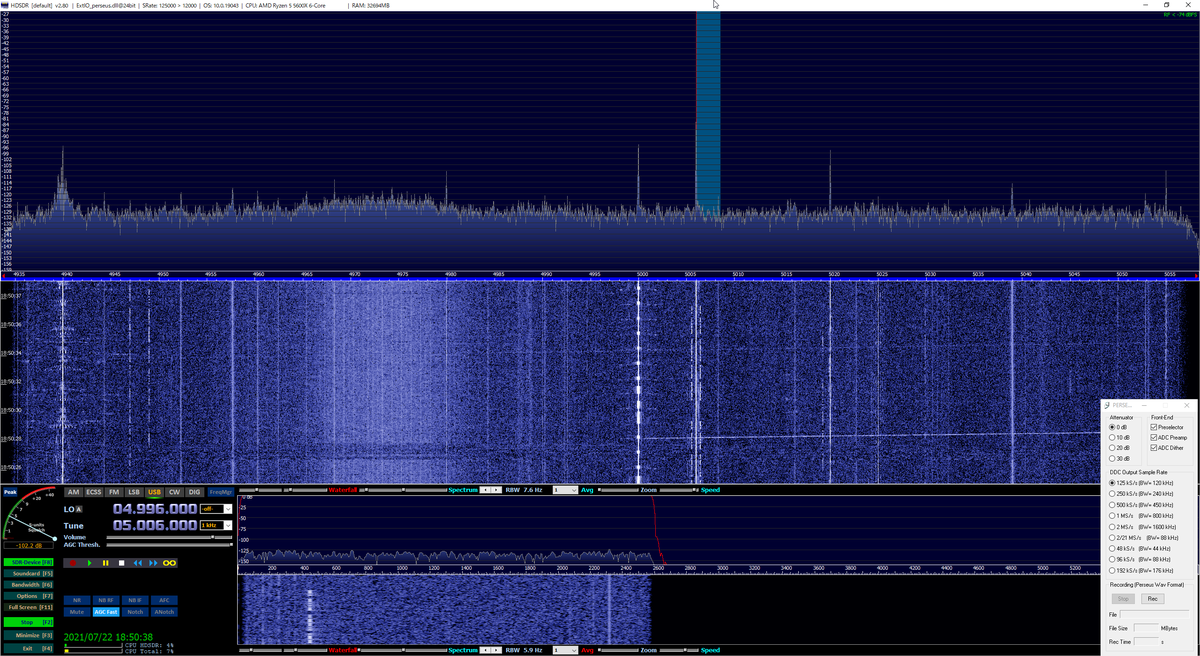Image resolution: width=1200 pixels, height=656 pixels.
Task: Start recording with the red record icon
Action: click(73, 563)
